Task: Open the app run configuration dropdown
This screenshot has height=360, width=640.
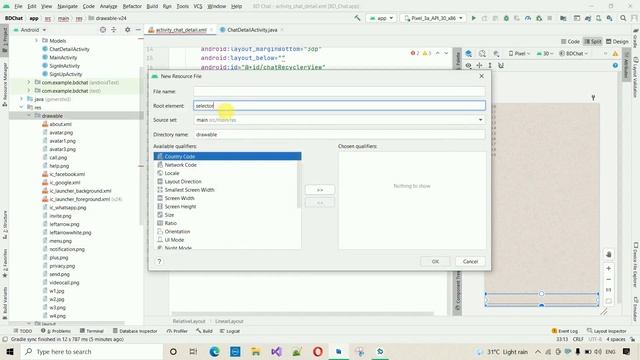Action: pos(381,18)
